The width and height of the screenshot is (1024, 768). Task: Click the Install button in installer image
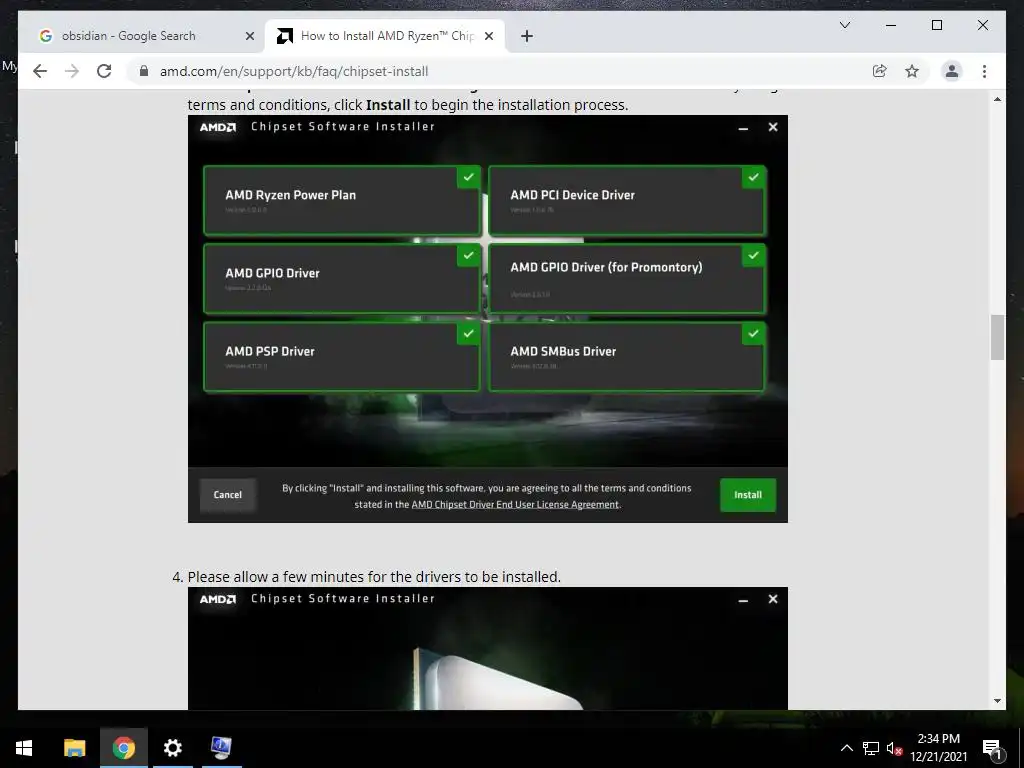tap(748, 494)
